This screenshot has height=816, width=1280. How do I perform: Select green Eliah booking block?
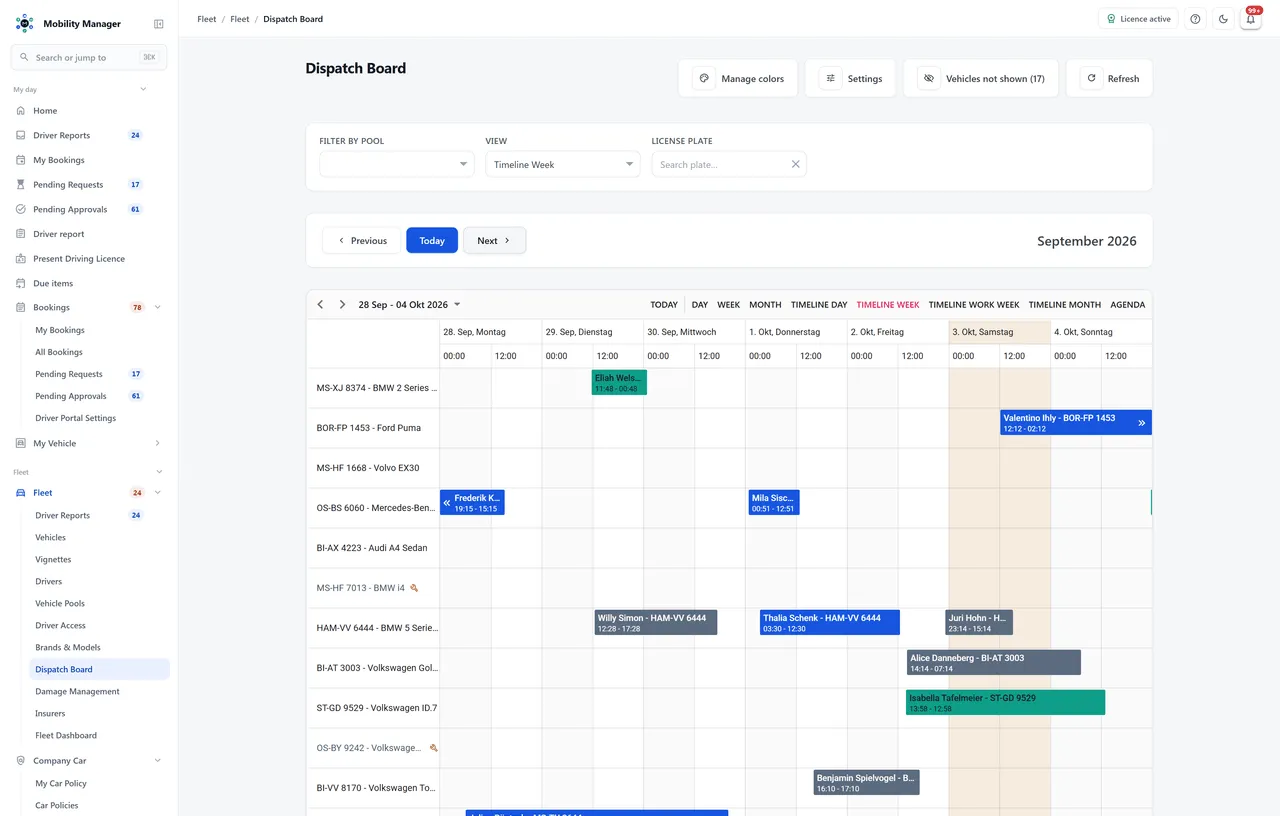pos(619,382)
